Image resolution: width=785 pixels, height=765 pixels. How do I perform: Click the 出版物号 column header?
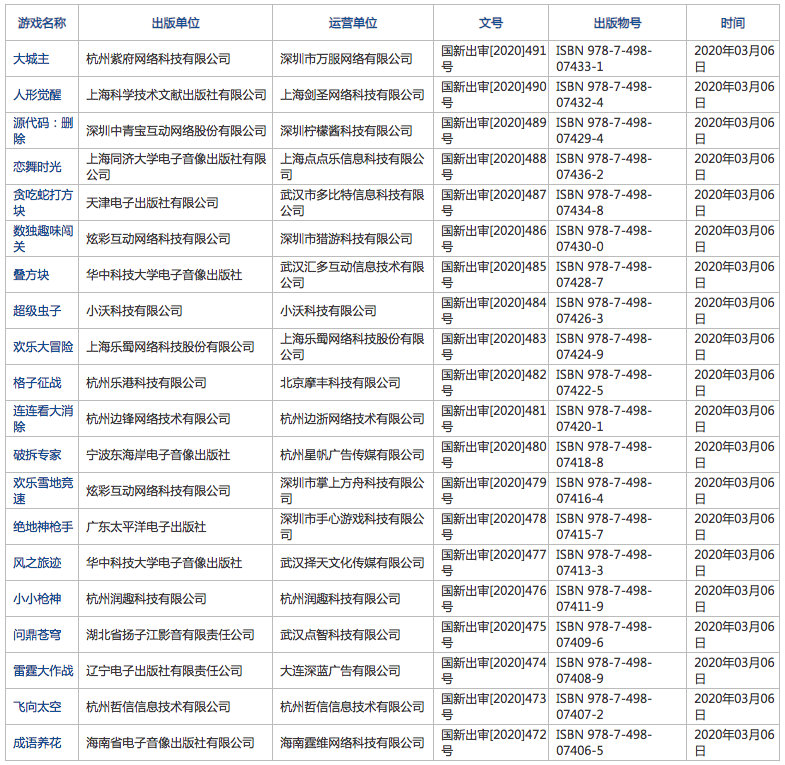[617, 23]
